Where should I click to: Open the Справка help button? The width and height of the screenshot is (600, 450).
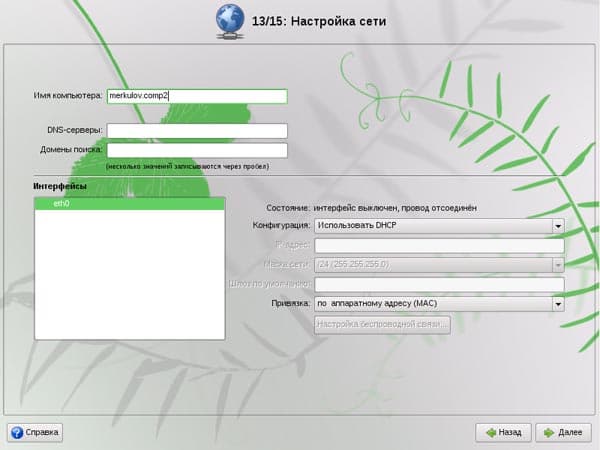tap(35, 433)
